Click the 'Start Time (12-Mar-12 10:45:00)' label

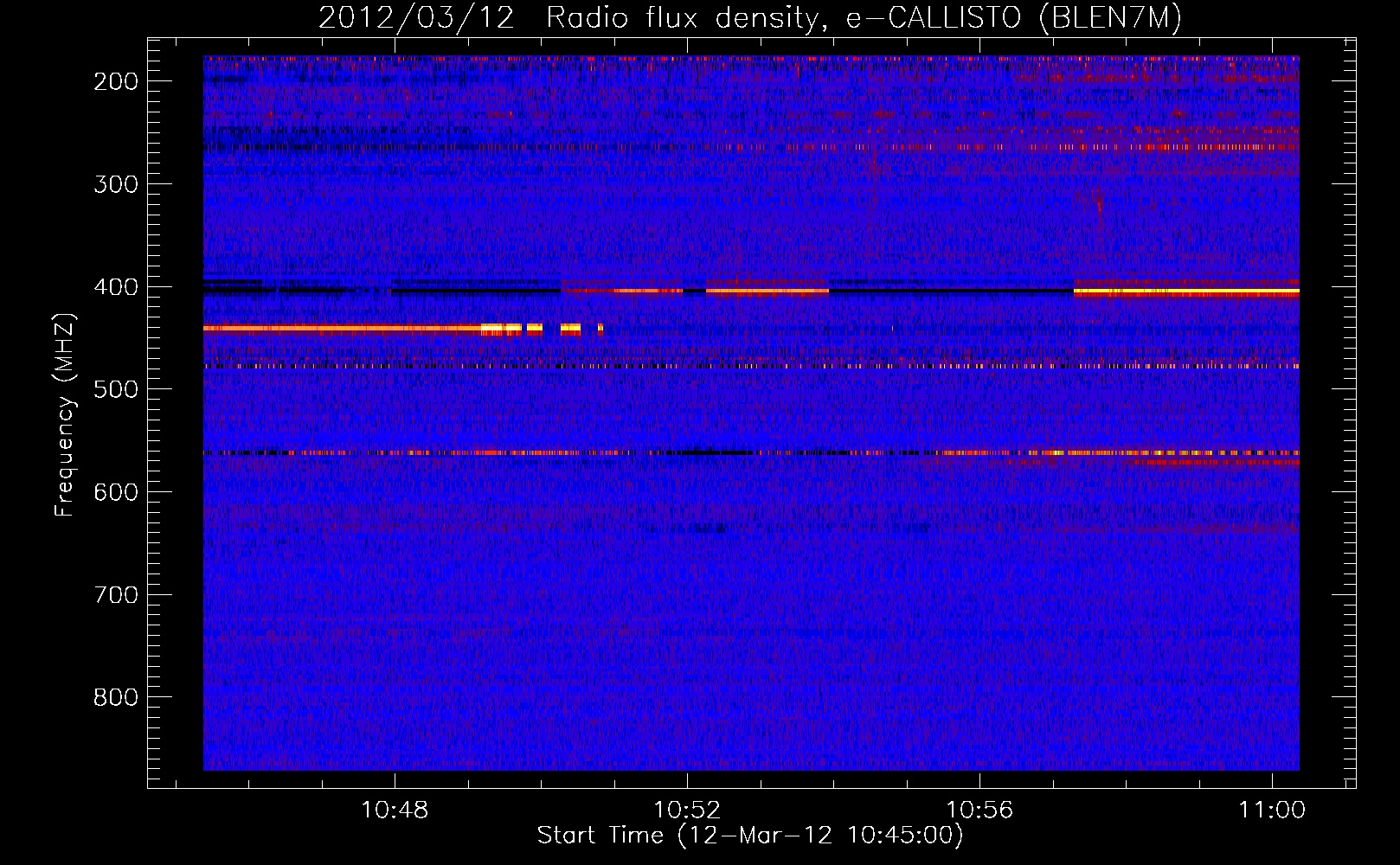(x=750, y=836)
